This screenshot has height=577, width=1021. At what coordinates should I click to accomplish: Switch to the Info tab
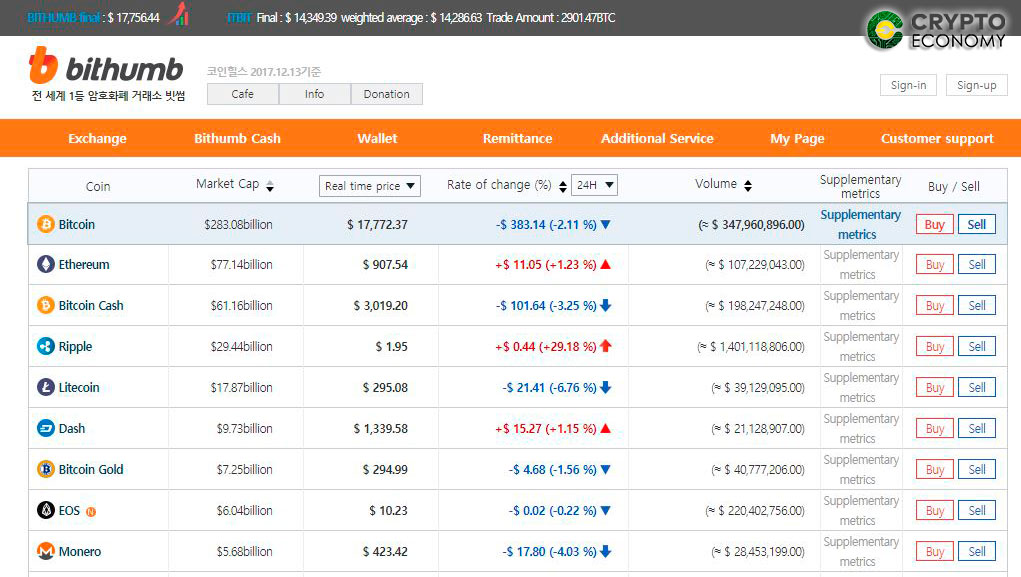pyautogui.click(x=315, y=94)
